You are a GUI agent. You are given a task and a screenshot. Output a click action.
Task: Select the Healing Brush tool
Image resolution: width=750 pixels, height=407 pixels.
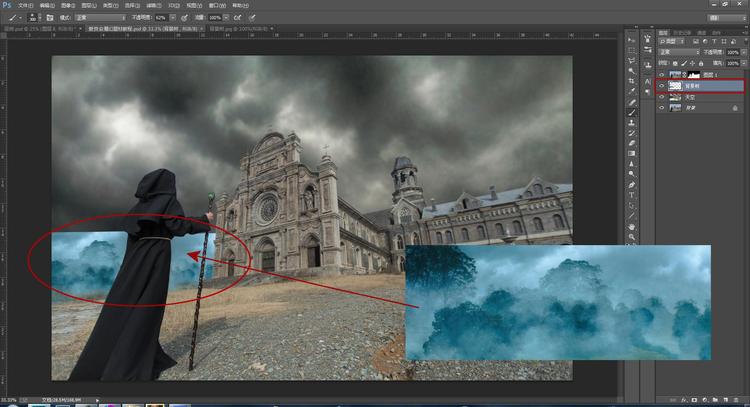click(x=631, y=102)
